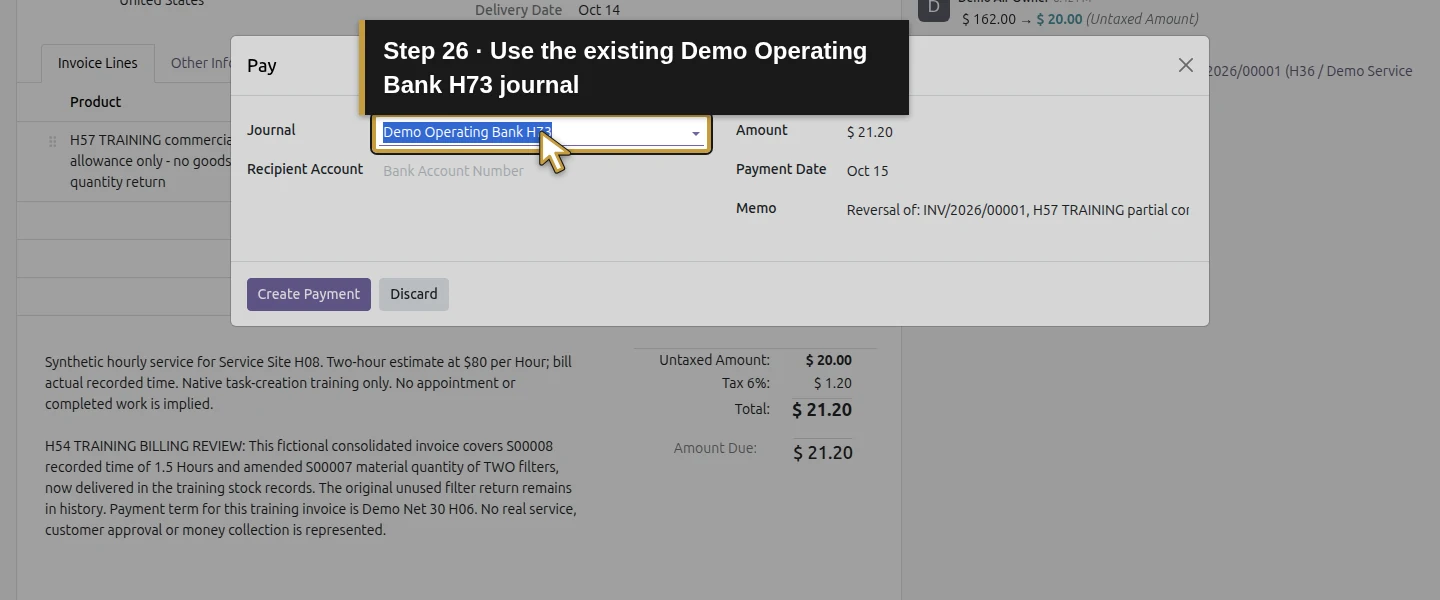
Task: Click the Payment Date label
Action: tap(781, 169)
